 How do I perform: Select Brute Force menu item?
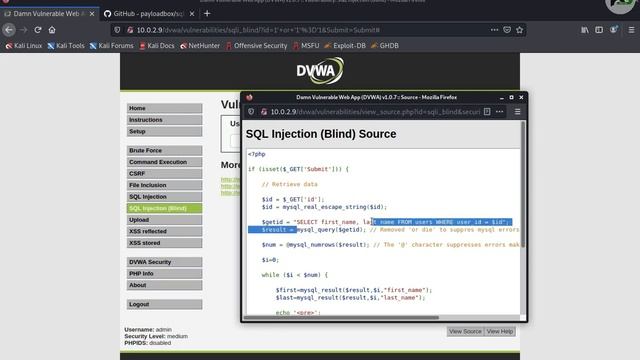pos(164,150)
